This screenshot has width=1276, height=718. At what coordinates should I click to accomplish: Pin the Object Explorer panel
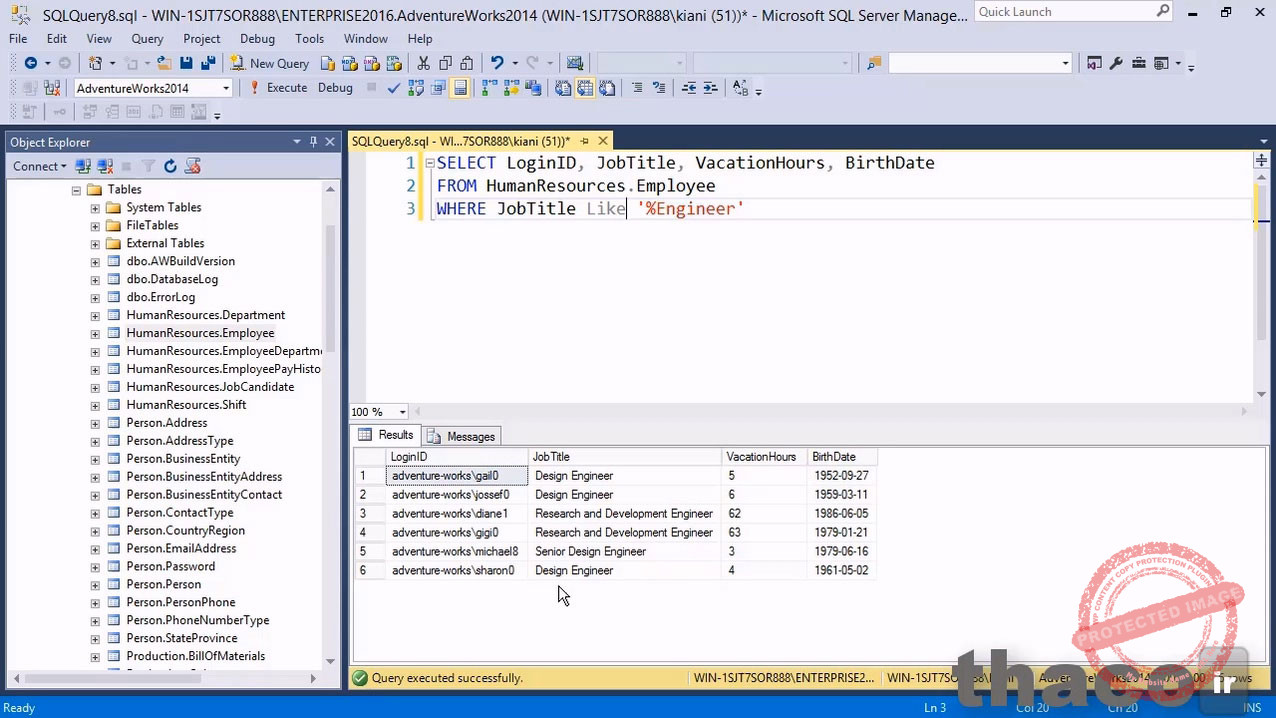[313, 142]
